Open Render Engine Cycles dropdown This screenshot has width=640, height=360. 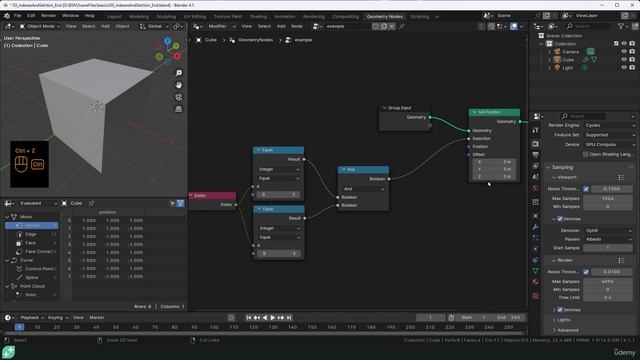(x=610, y=125)
